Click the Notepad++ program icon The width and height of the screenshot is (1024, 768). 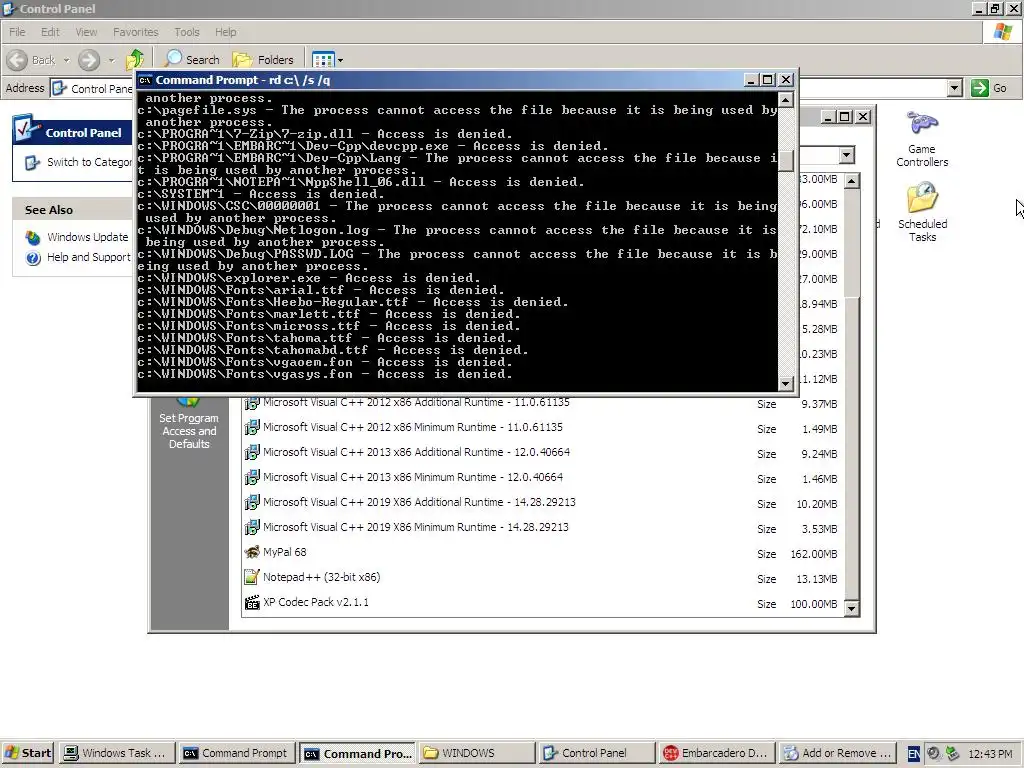[251, 577]
